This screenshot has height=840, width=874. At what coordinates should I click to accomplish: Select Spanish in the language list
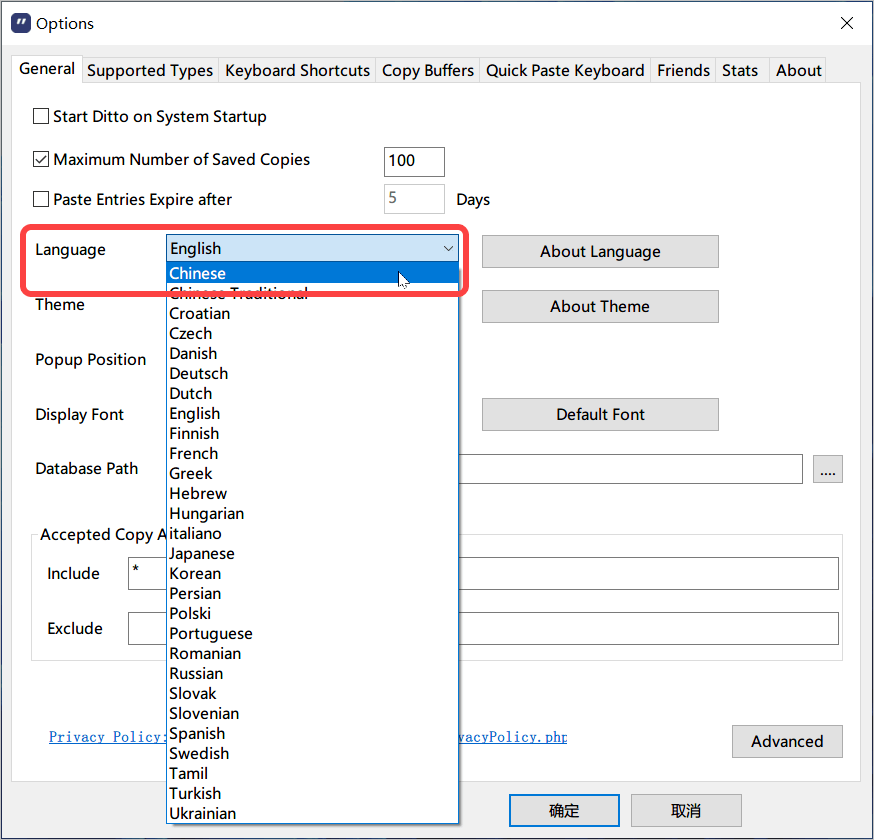[x=312, y=734]
